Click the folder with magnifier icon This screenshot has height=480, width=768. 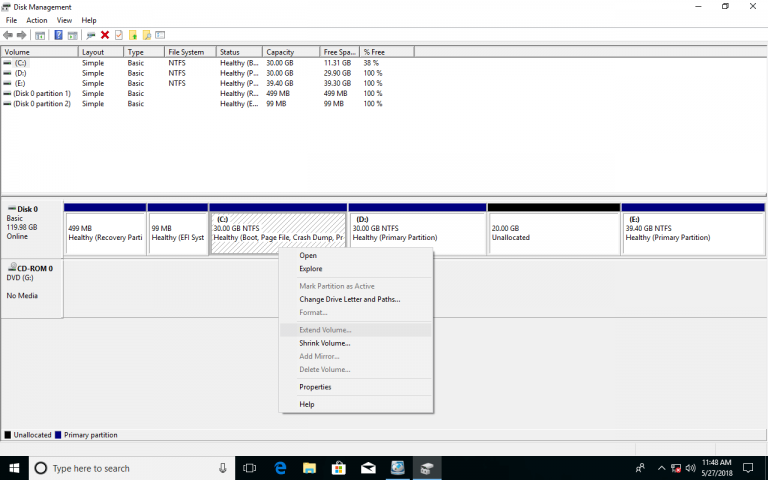click(146, 35)
